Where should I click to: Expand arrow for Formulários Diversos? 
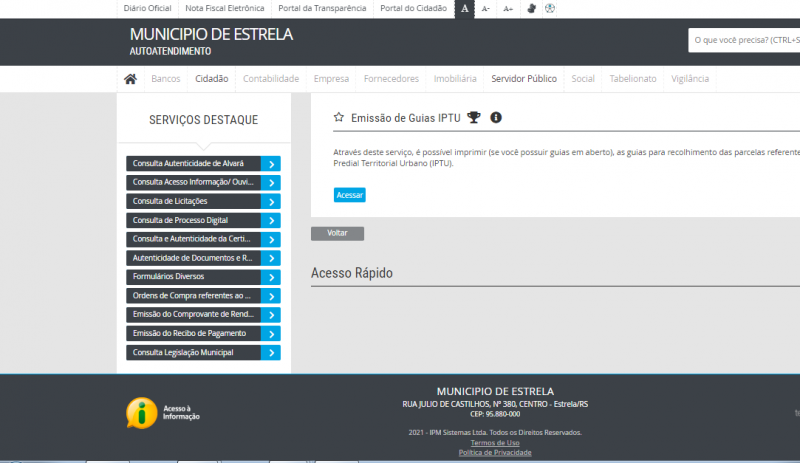tap(271, 277)
